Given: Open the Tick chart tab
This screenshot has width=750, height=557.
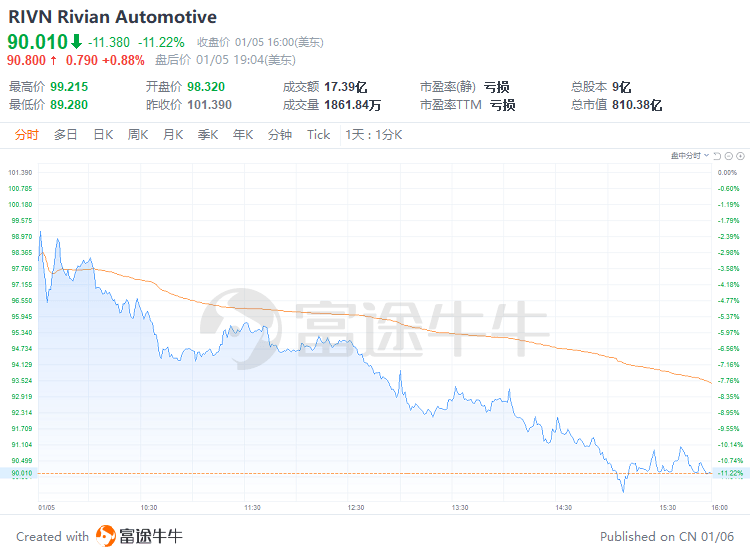Looking at the screenshot, I should 319,135.
